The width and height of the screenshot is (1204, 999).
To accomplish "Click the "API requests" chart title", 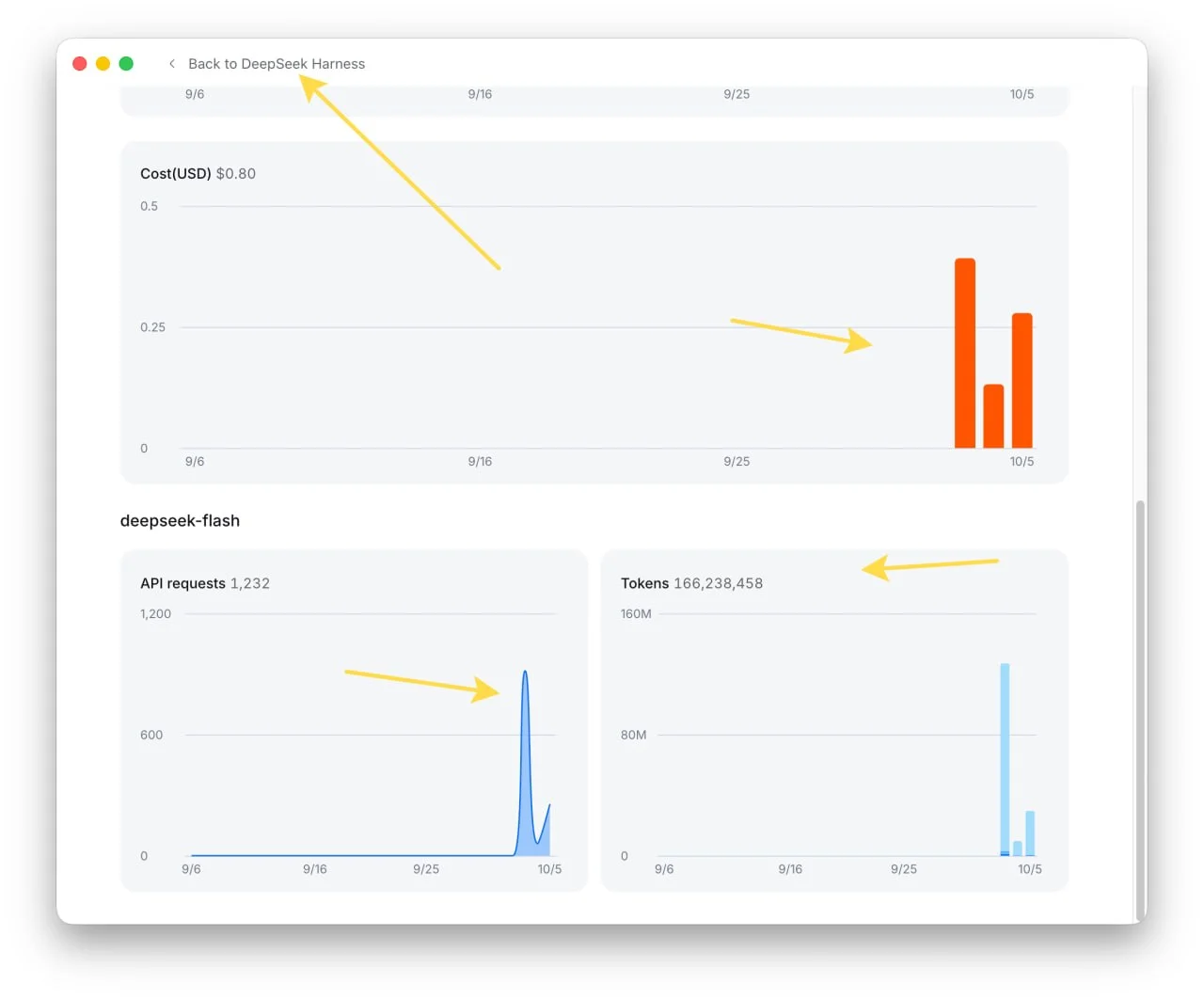I will coord(182,583).
